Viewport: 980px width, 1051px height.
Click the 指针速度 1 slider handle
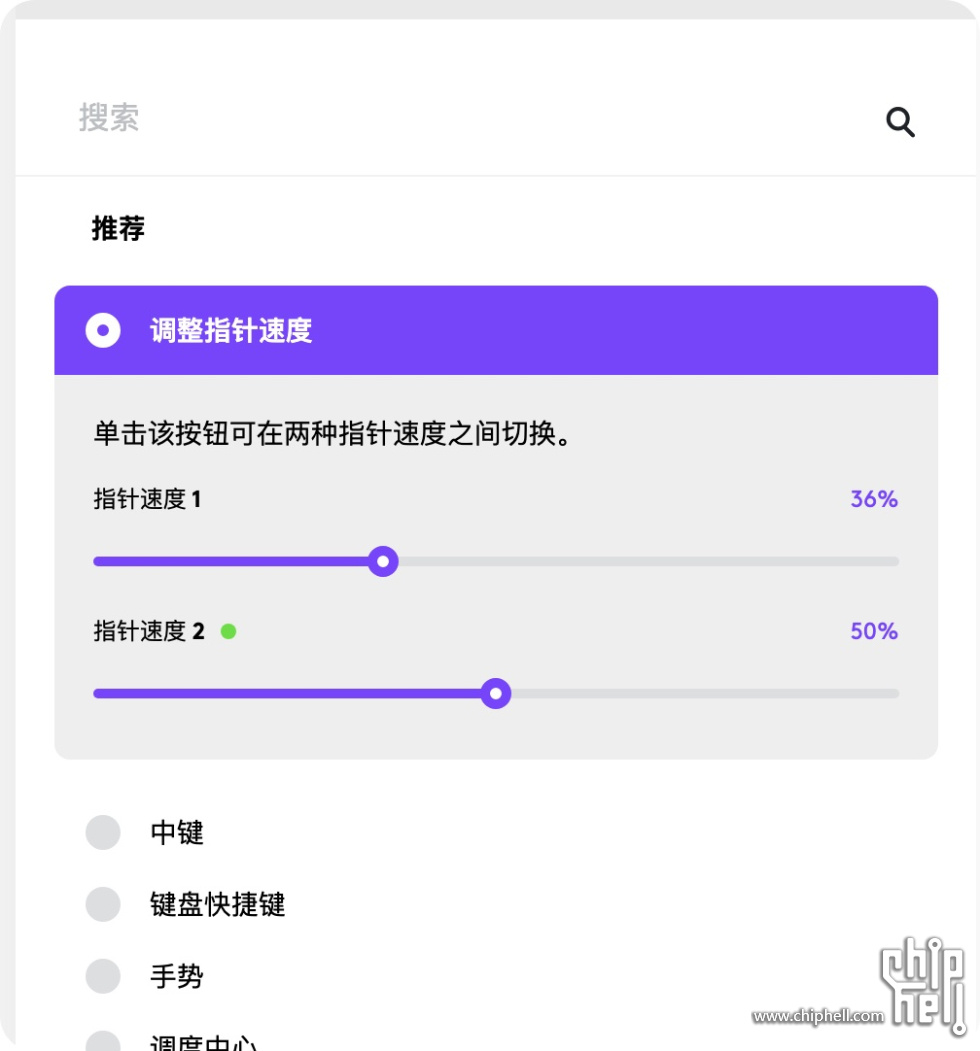point(383,562)
